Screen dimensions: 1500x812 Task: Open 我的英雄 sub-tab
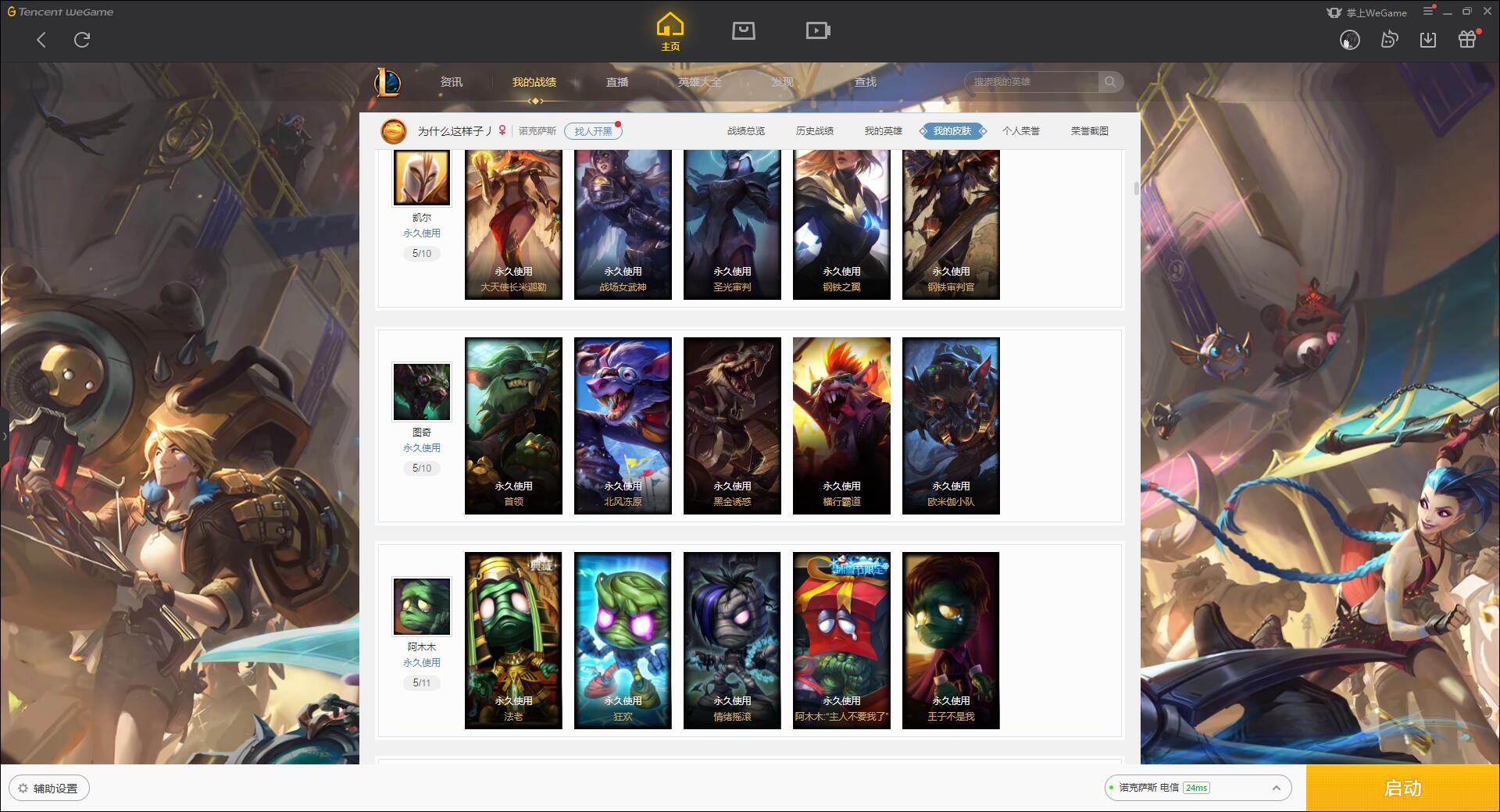click(883, 131)
